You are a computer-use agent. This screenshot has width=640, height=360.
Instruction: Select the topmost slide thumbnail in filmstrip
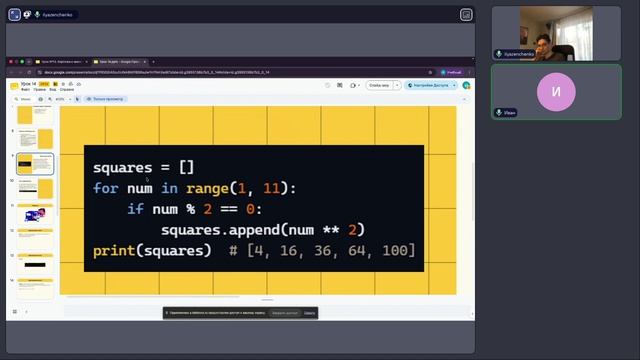click(x=35, y=115)
